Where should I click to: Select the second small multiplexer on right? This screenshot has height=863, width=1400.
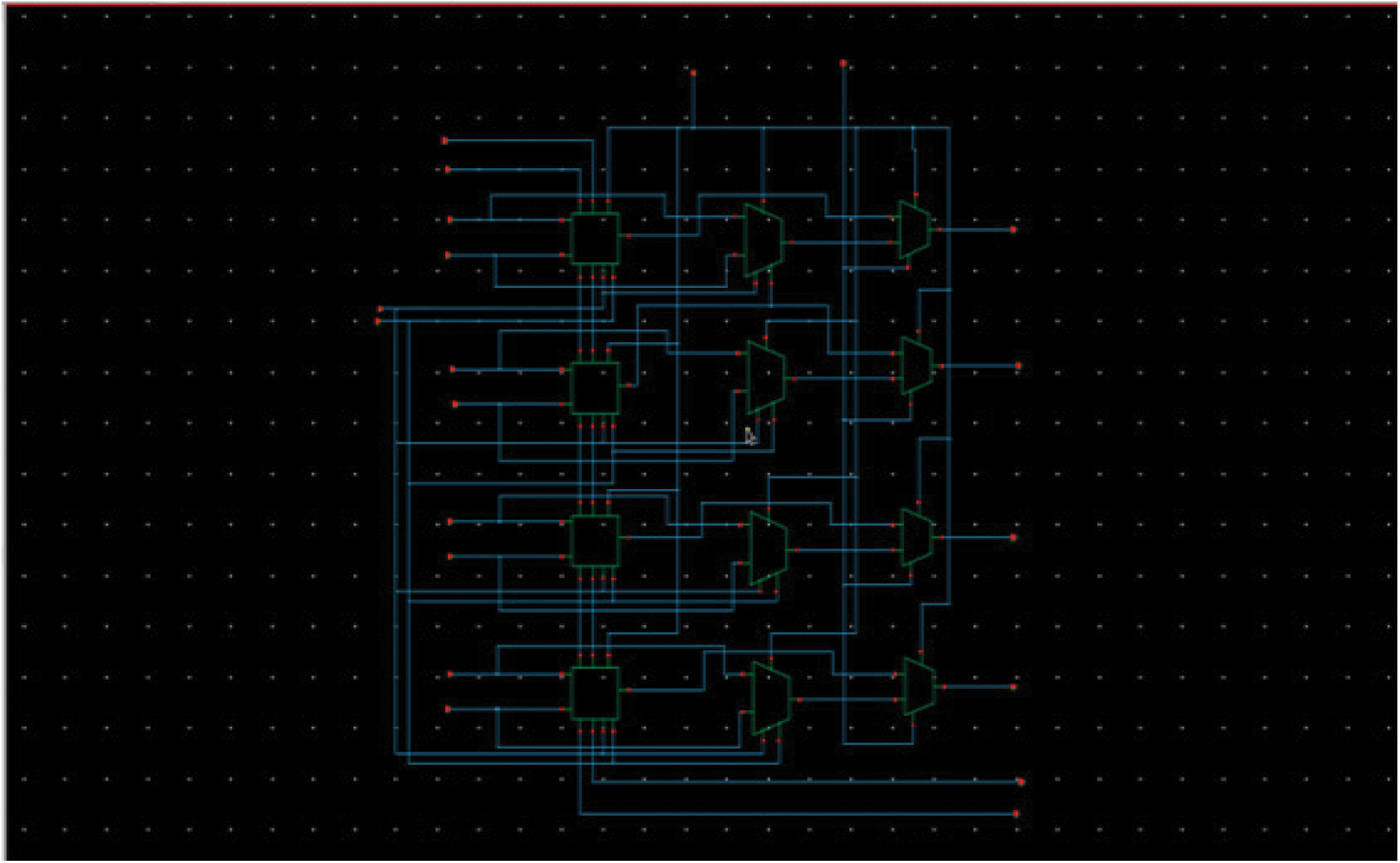[917, 365]
